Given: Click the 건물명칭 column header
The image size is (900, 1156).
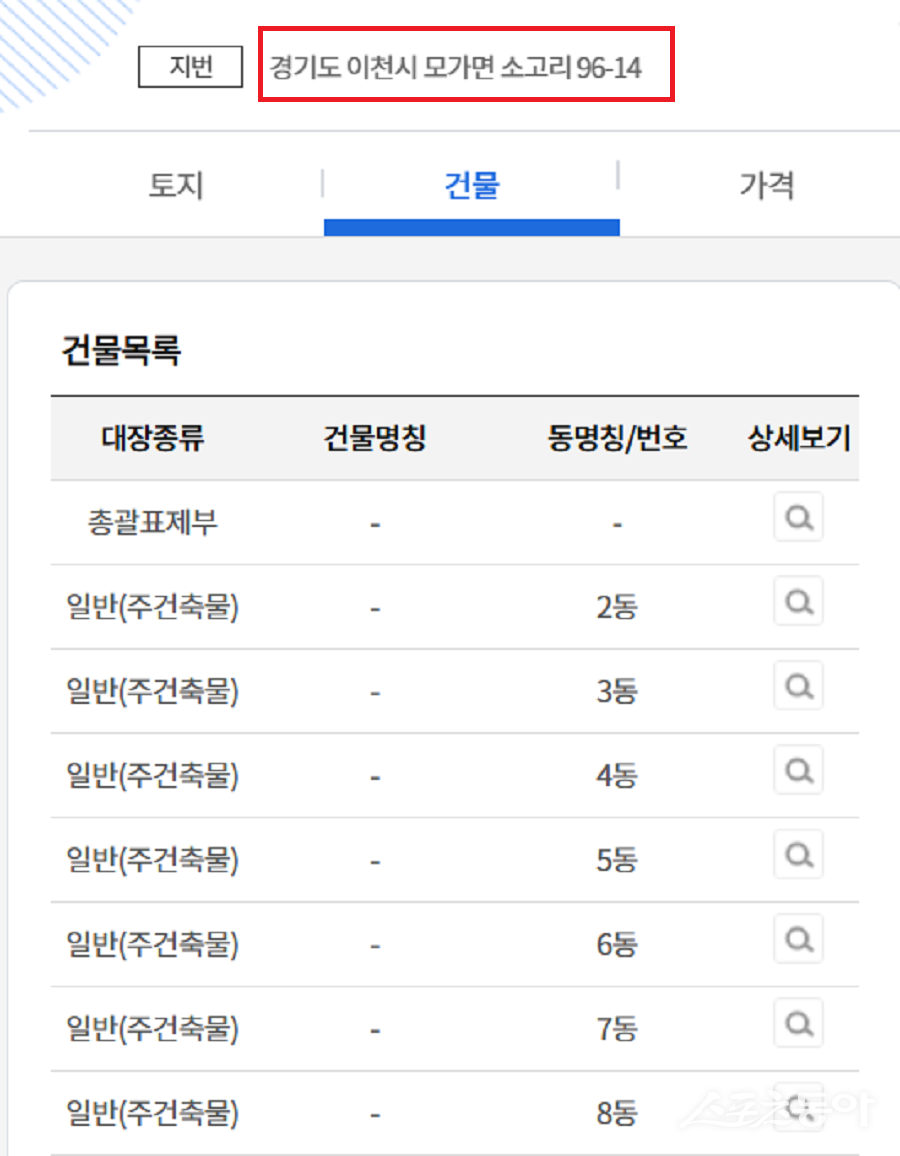Looking at the screenshot, I should click(375, 439).
